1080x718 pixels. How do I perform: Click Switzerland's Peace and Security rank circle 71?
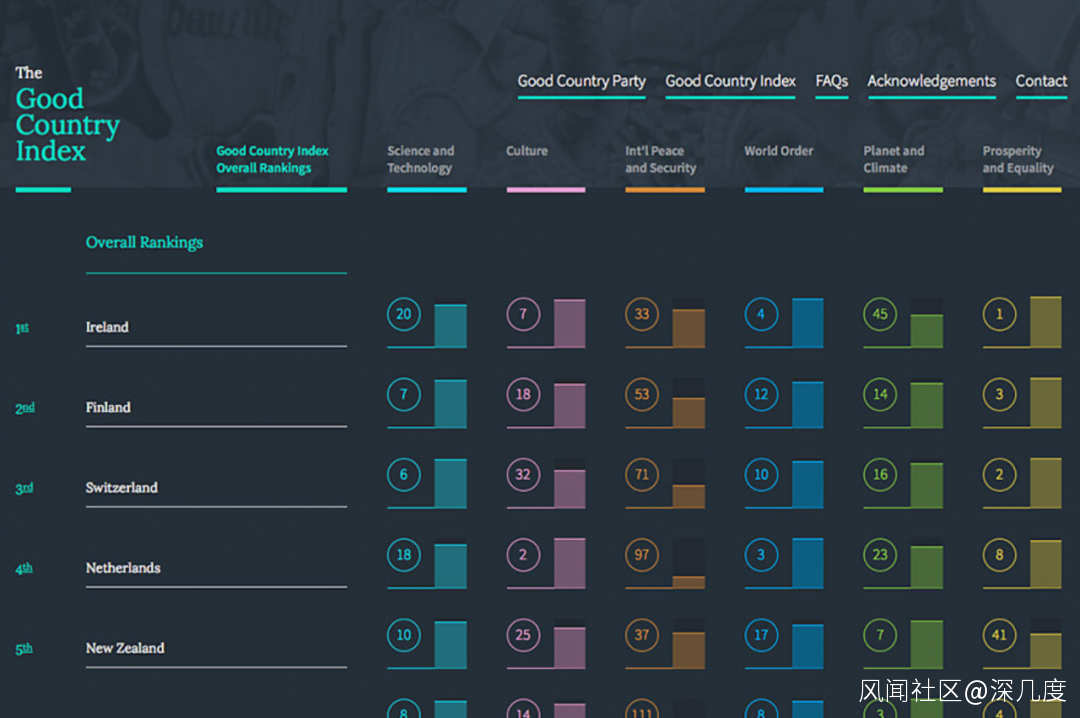pyautogui.click(x=642, y=474)
